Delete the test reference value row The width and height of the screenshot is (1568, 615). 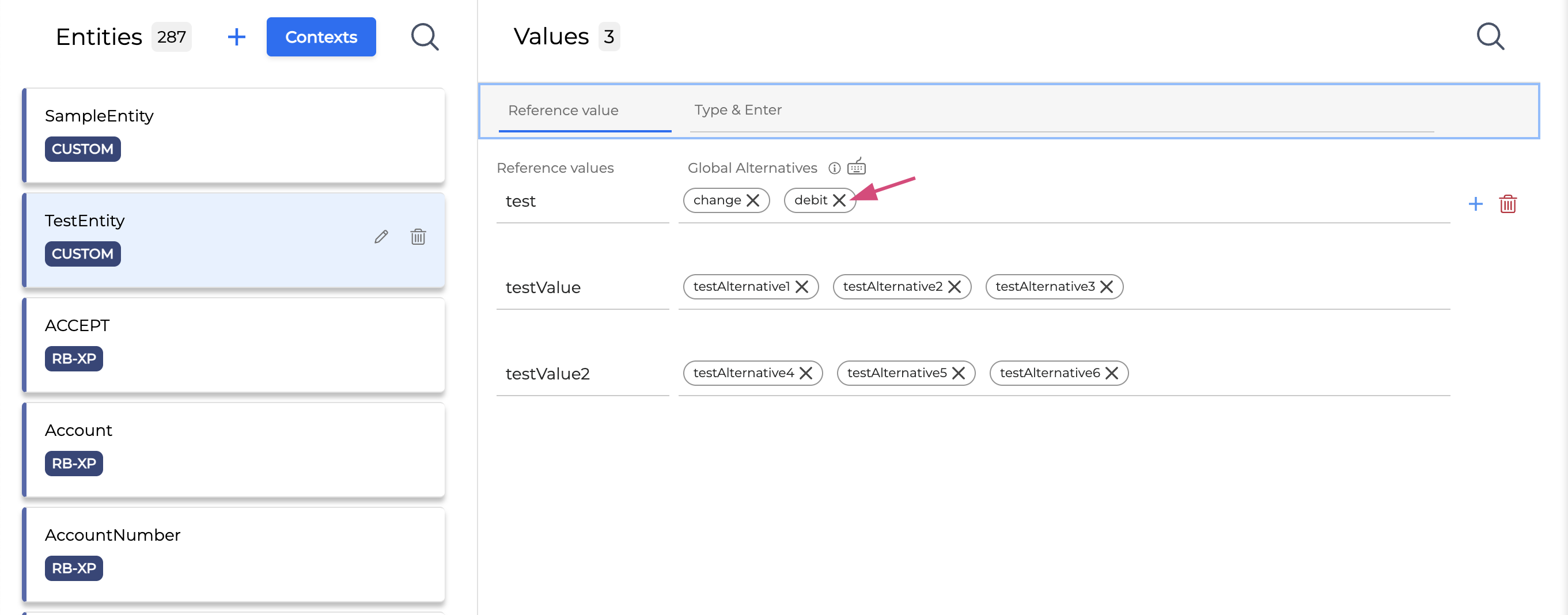(1507, 204)
